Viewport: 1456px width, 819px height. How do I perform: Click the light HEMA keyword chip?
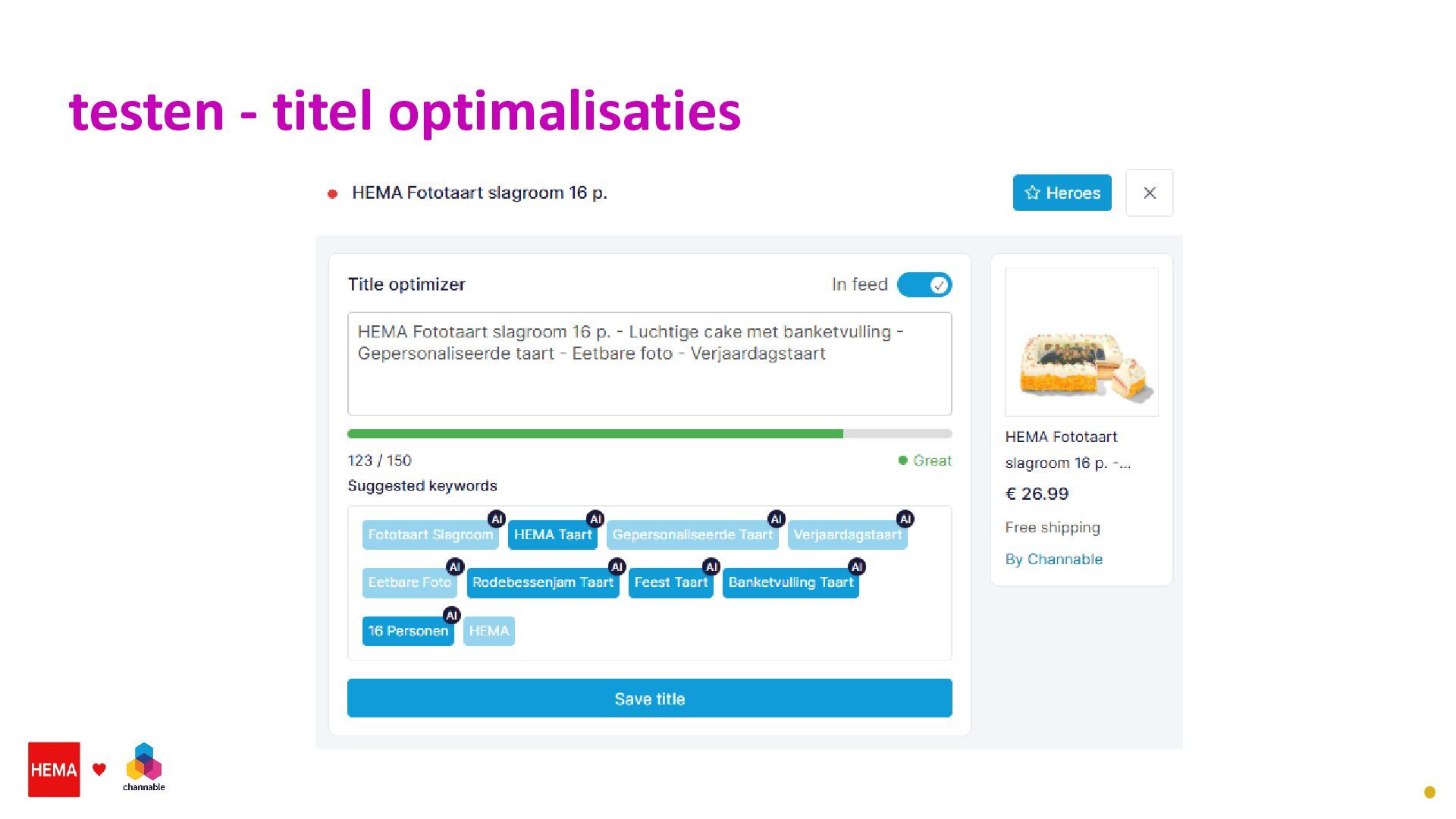pyautogui.click(x=488, y=631)
